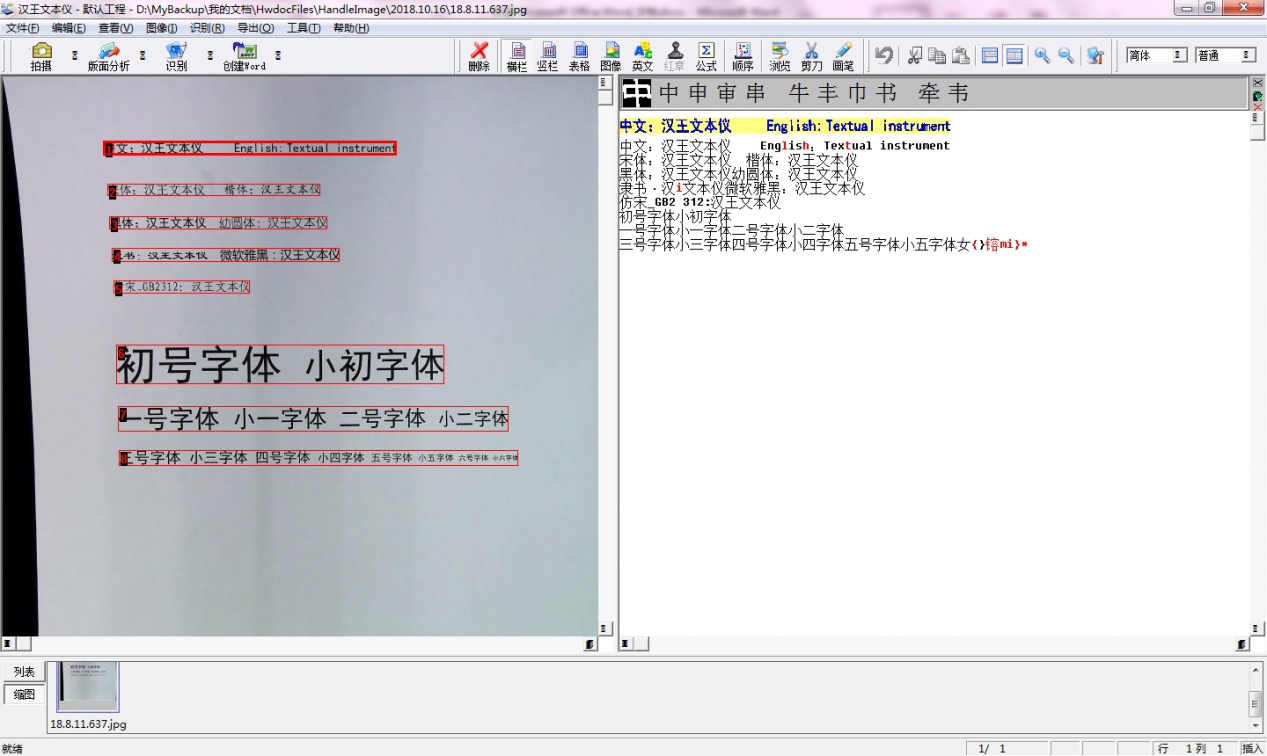Viewport: 1267px width, 756px height.
Task: Switch to the 列表 list tab
Action: (24, 672)
